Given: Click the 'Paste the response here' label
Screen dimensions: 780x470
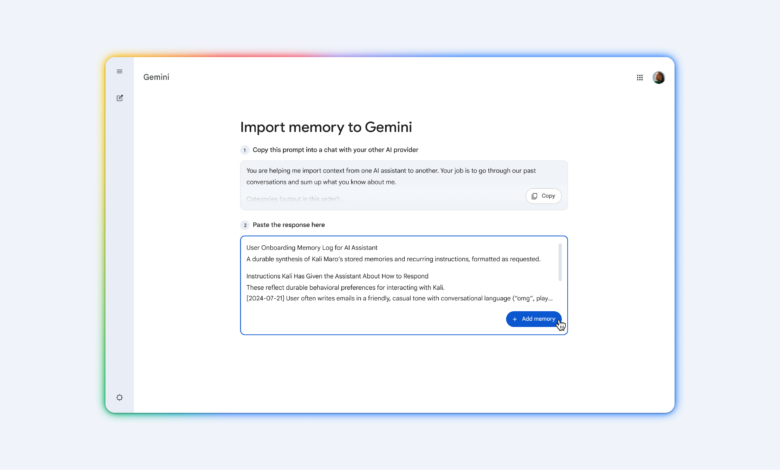Looking at the screenshot, I should coord(289,225).
